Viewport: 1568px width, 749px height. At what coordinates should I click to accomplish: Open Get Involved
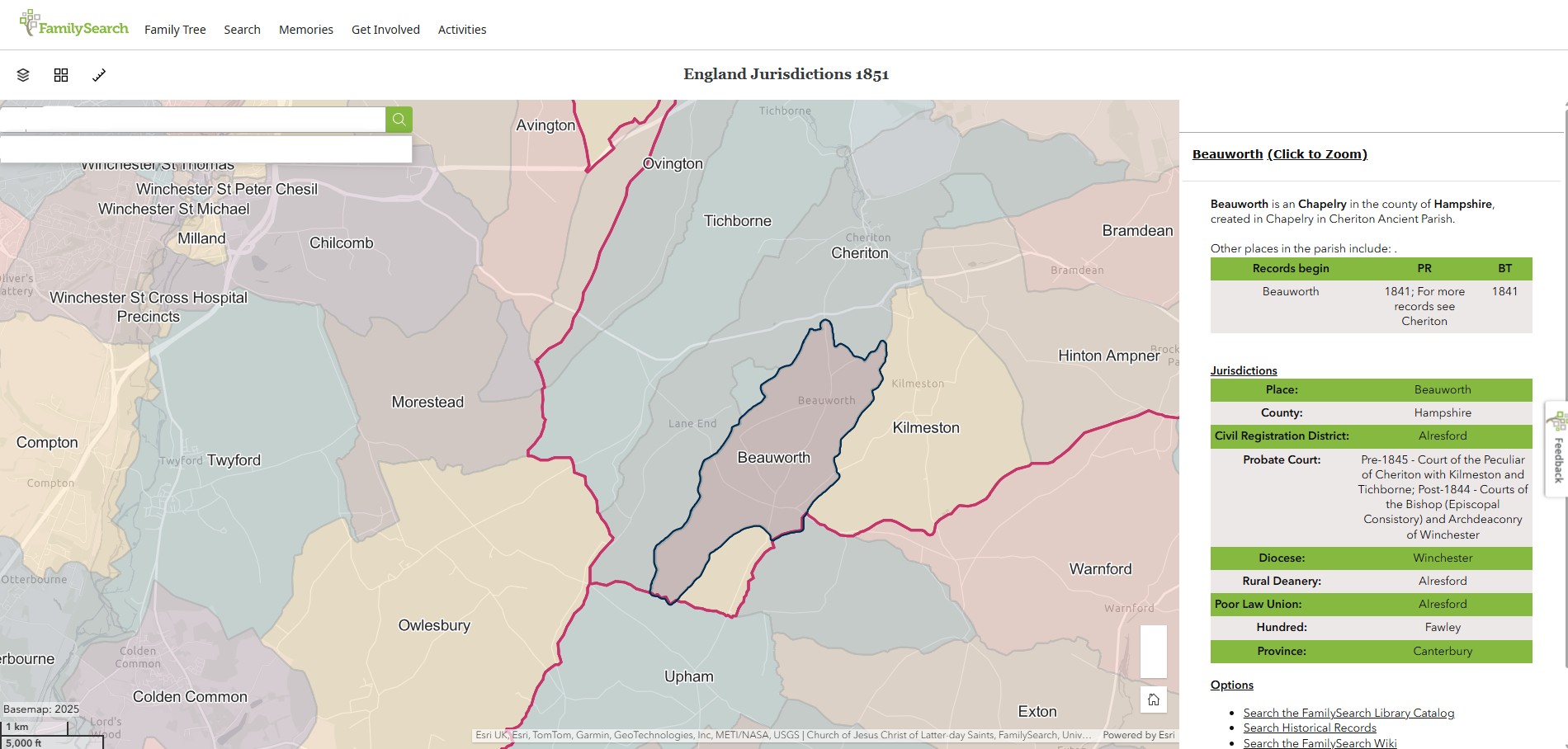tap(385, 30)
